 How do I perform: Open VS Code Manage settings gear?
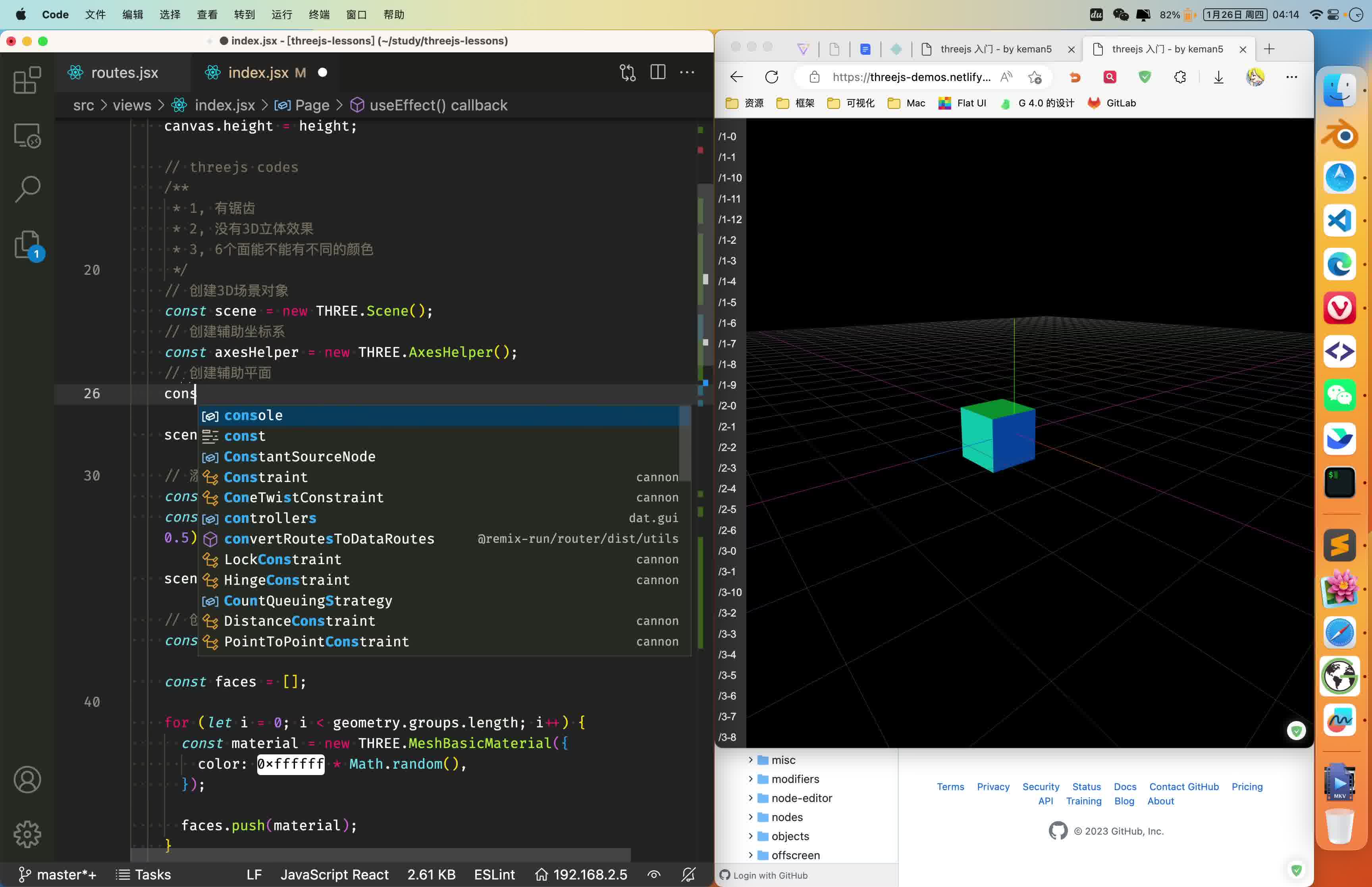click(x=27, y=835)
